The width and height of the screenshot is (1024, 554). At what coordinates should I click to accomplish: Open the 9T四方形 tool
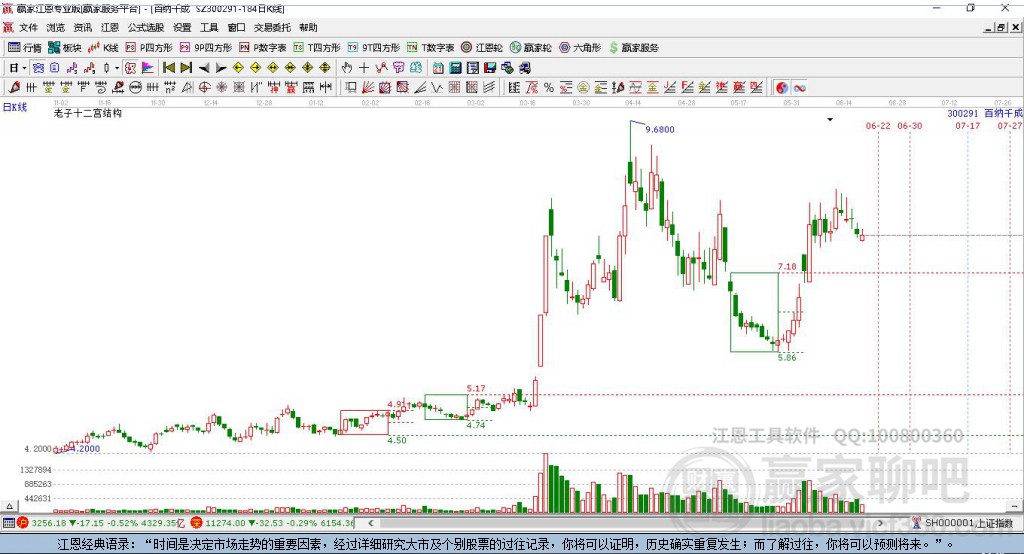[x=373, y=48]
